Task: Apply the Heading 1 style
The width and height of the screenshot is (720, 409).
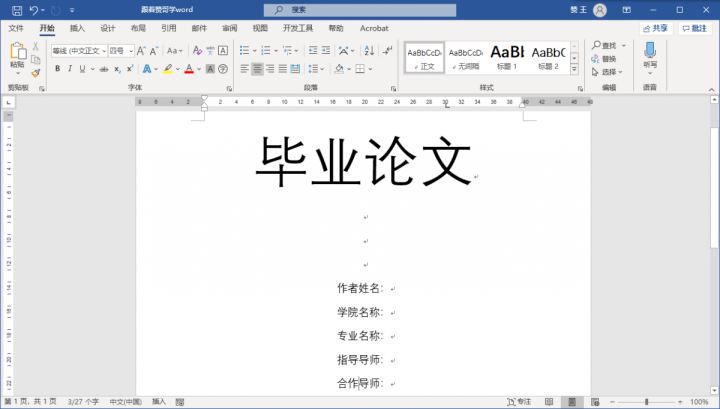Action: [507, 57]
